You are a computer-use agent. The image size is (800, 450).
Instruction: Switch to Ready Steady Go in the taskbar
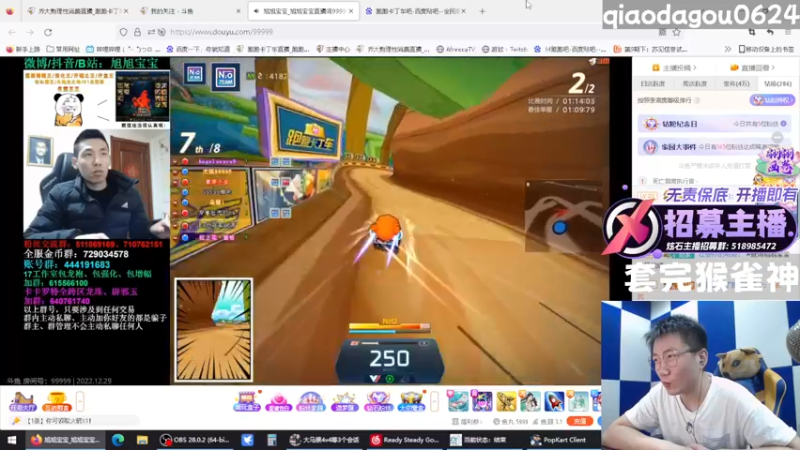(x=405, y=440)
